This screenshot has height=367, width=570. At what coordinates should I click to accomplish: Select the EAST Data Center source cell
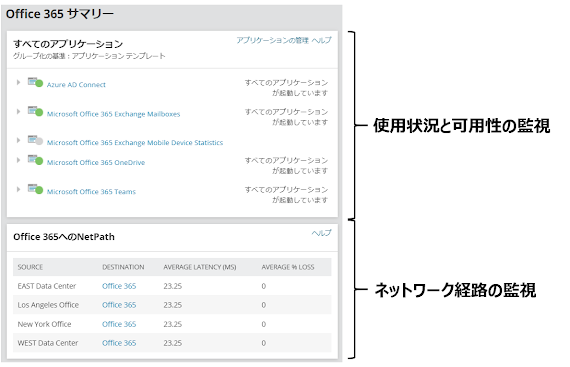pos(47,286)
